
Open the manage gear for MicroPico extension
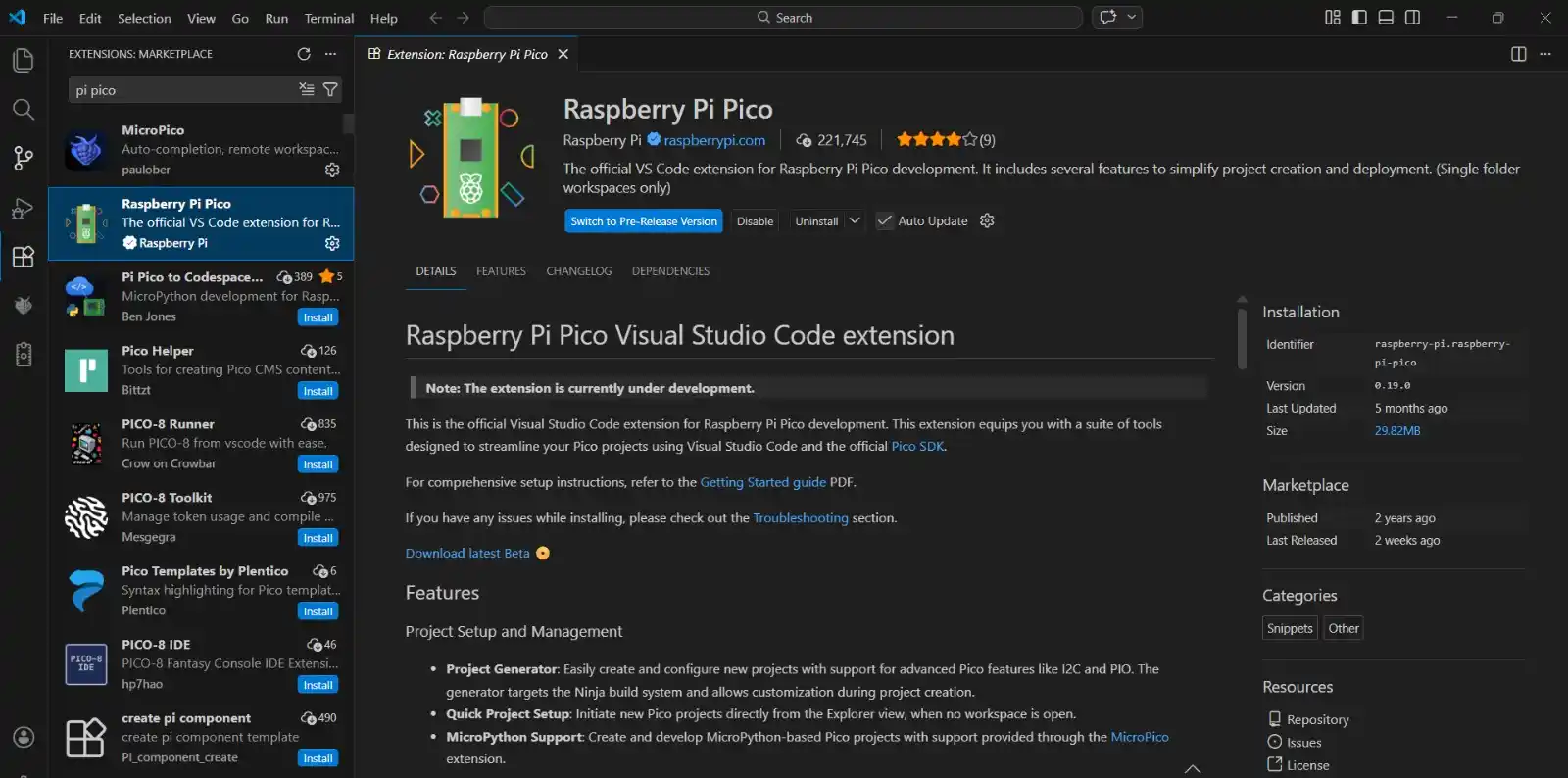pos(332,170)
